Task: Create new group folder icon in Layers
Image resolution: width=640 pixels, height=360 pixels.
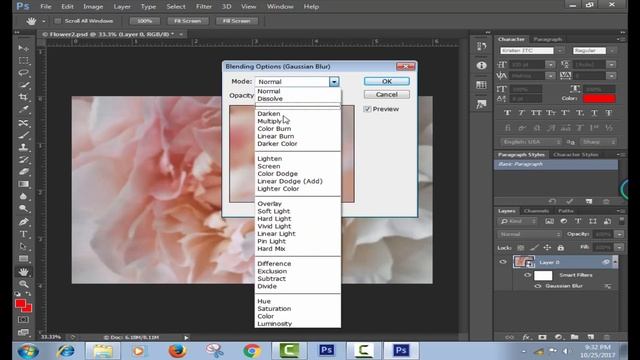Action: click(x=574, y=337)
